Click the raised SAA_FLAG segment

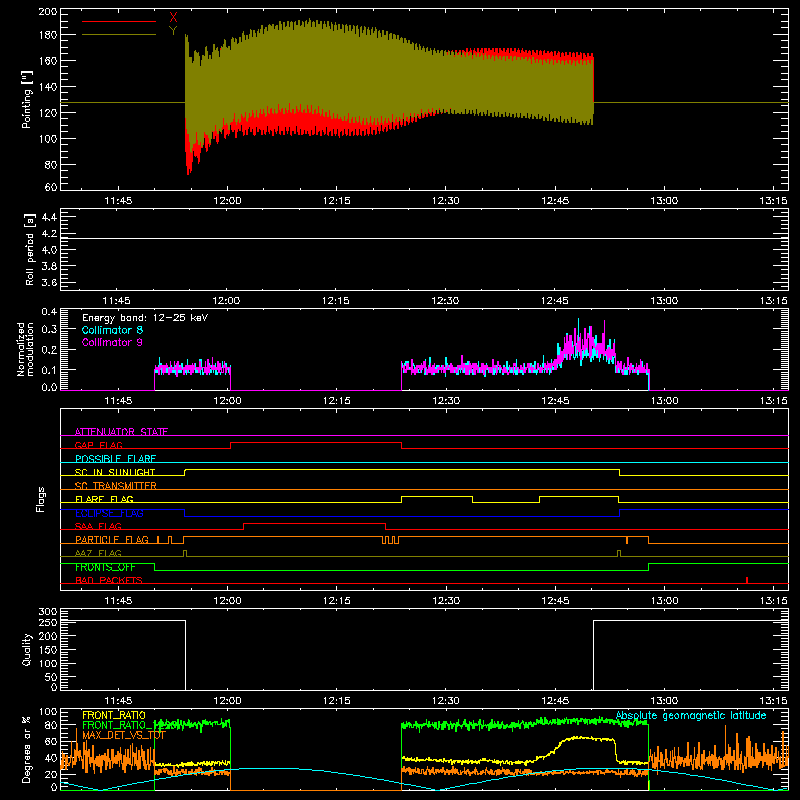point(314,523)
